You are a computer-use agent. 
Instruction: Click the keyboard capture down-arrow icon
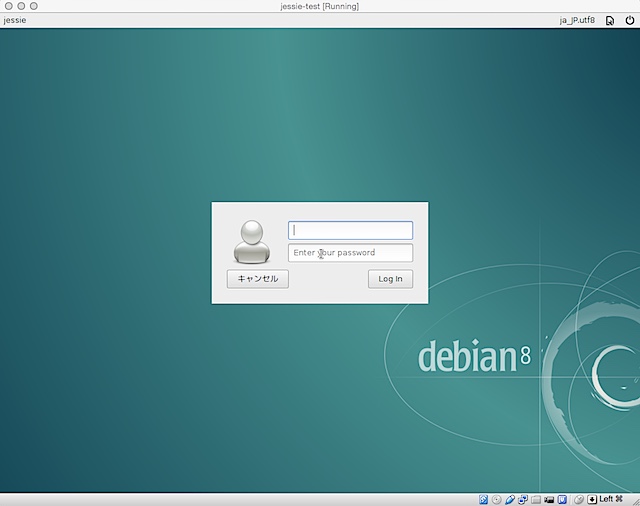click(x=592, y=499)
